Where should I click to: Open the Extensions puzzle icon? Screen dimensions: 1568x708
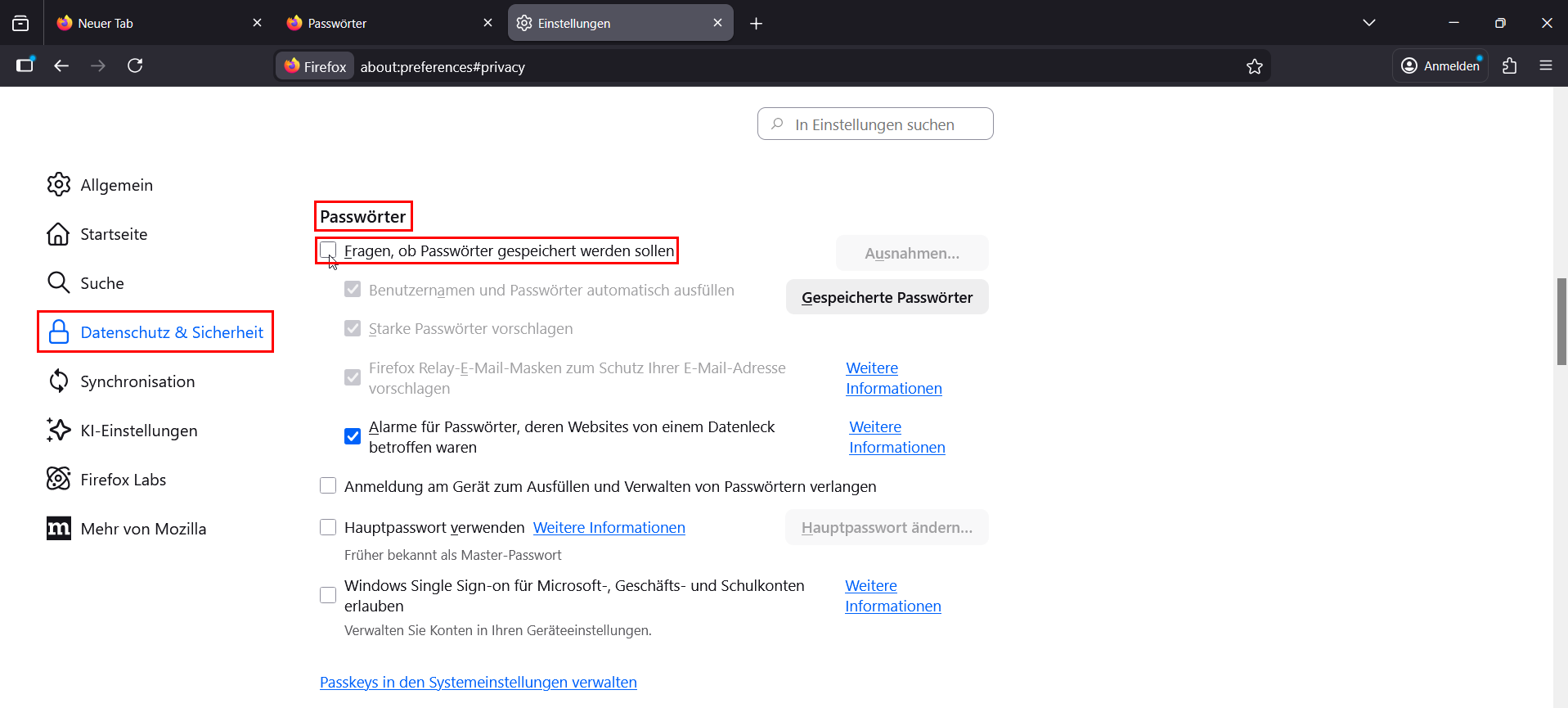point(1510,65)
